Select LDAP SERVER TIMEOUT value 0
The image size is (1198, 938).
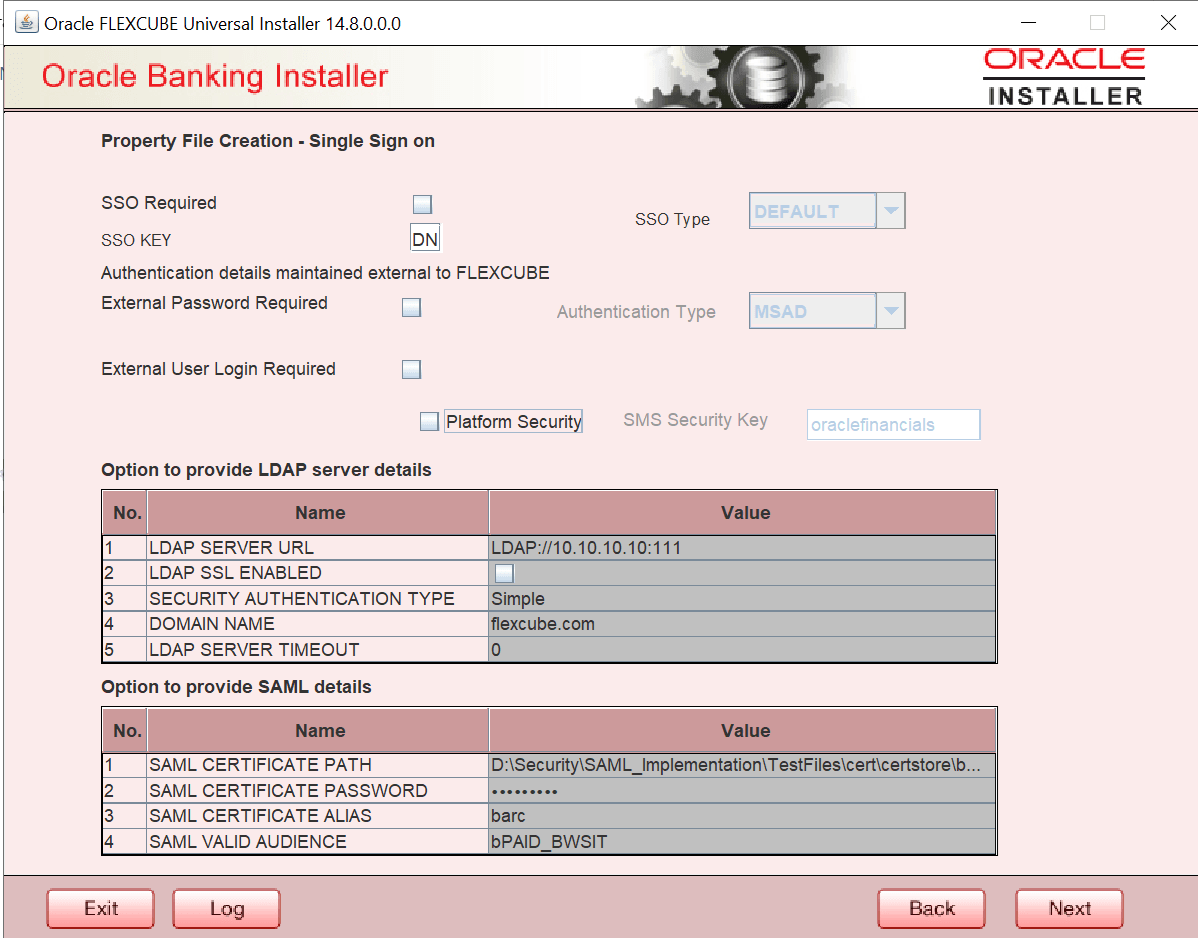[742, 649]
